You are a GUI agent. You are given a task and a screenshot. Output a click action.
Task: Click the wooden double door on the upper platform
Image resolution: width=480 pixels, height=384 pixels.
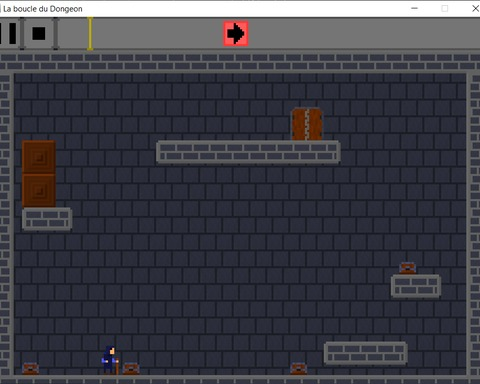(307, 124)
